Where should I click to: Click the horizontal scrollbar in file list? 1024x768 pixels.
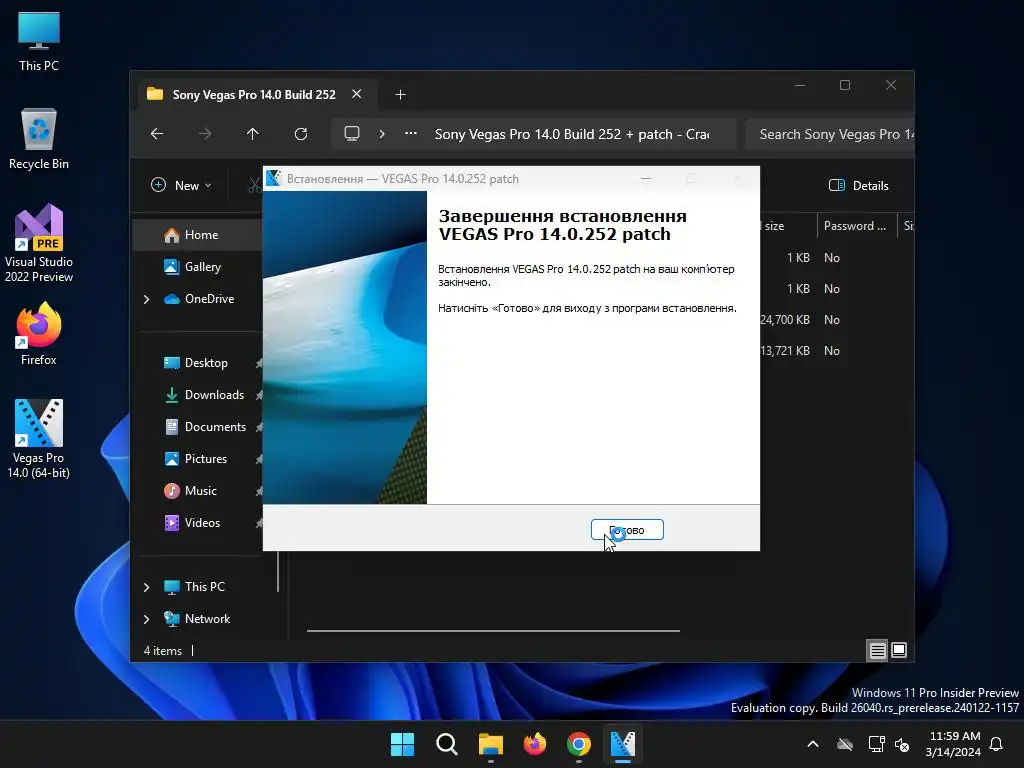point(493,631)
